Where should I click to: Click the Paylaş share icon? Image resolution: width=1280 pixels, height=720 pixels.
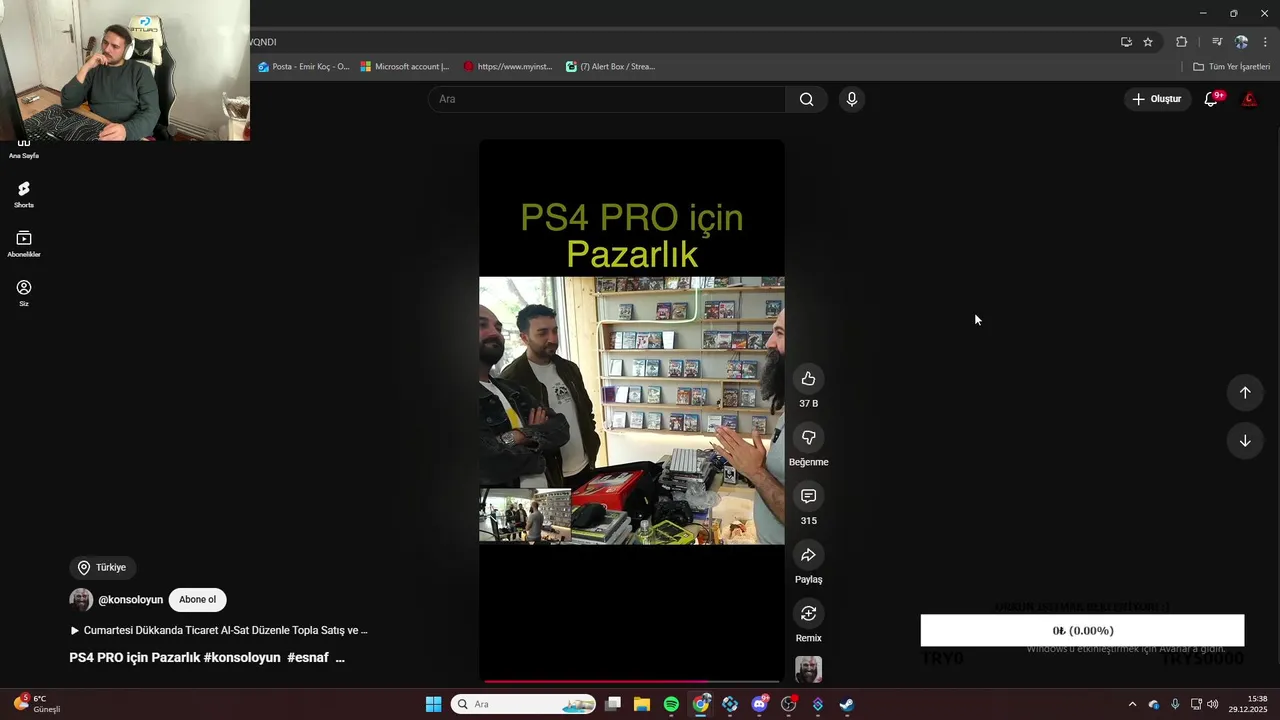pyautogui.click(x=808, y=555)
